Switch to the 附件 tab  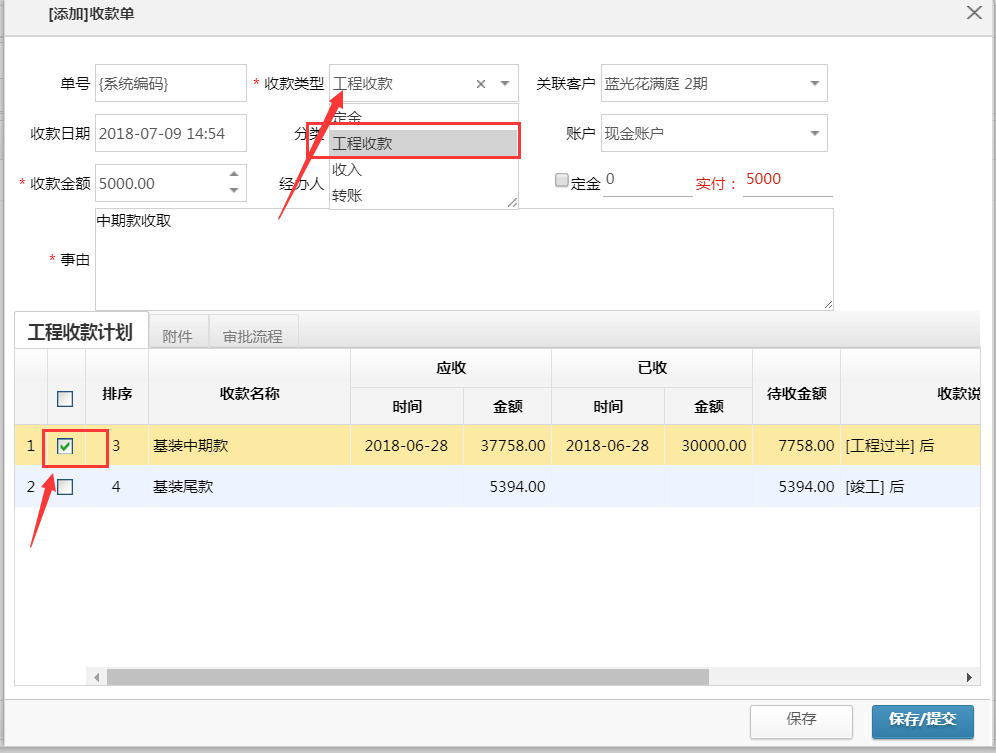pos(178,336)
